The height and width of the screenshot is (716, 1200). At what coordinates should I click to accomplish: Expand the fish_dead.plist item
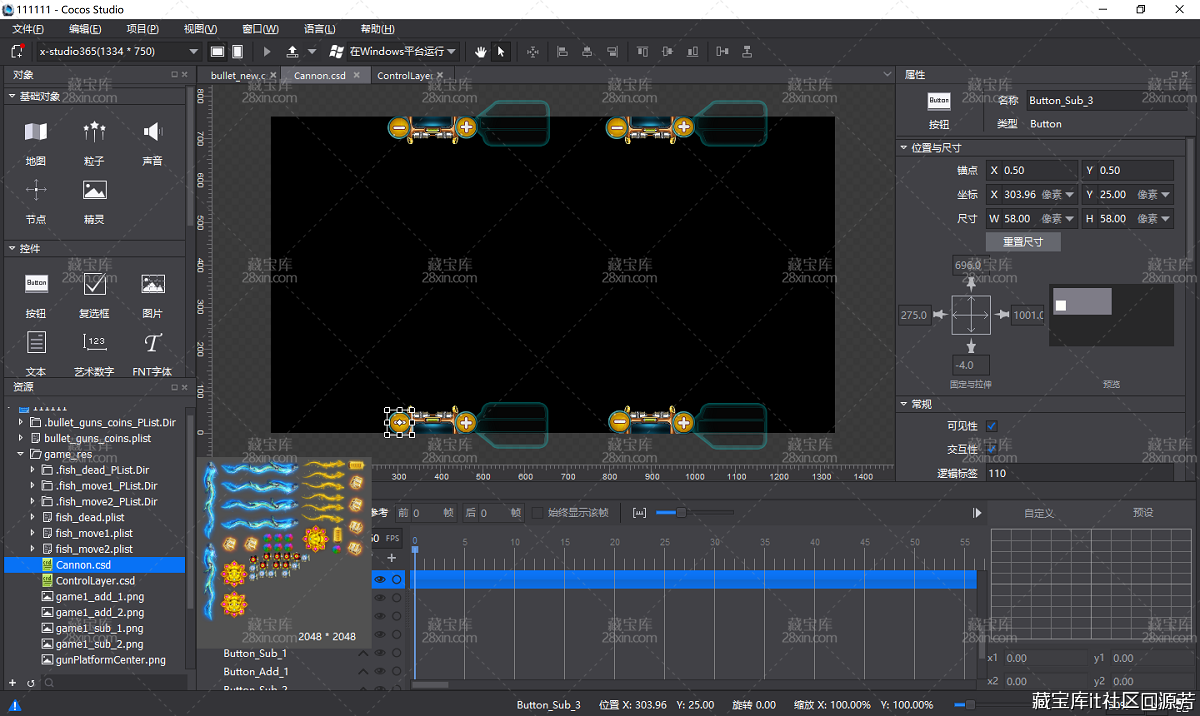click(33, 517)
